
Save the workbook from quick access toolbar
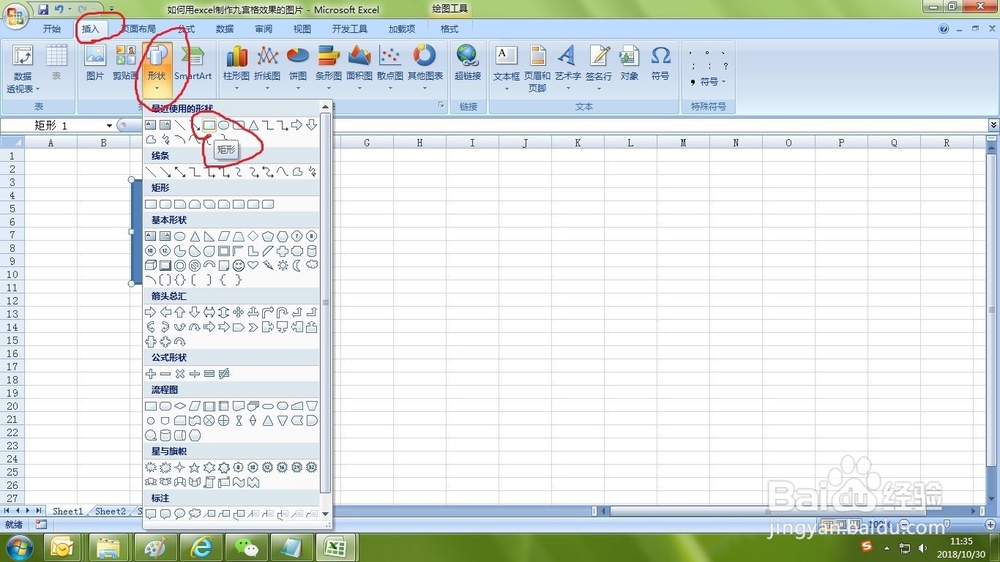click(x=43, y=9)
